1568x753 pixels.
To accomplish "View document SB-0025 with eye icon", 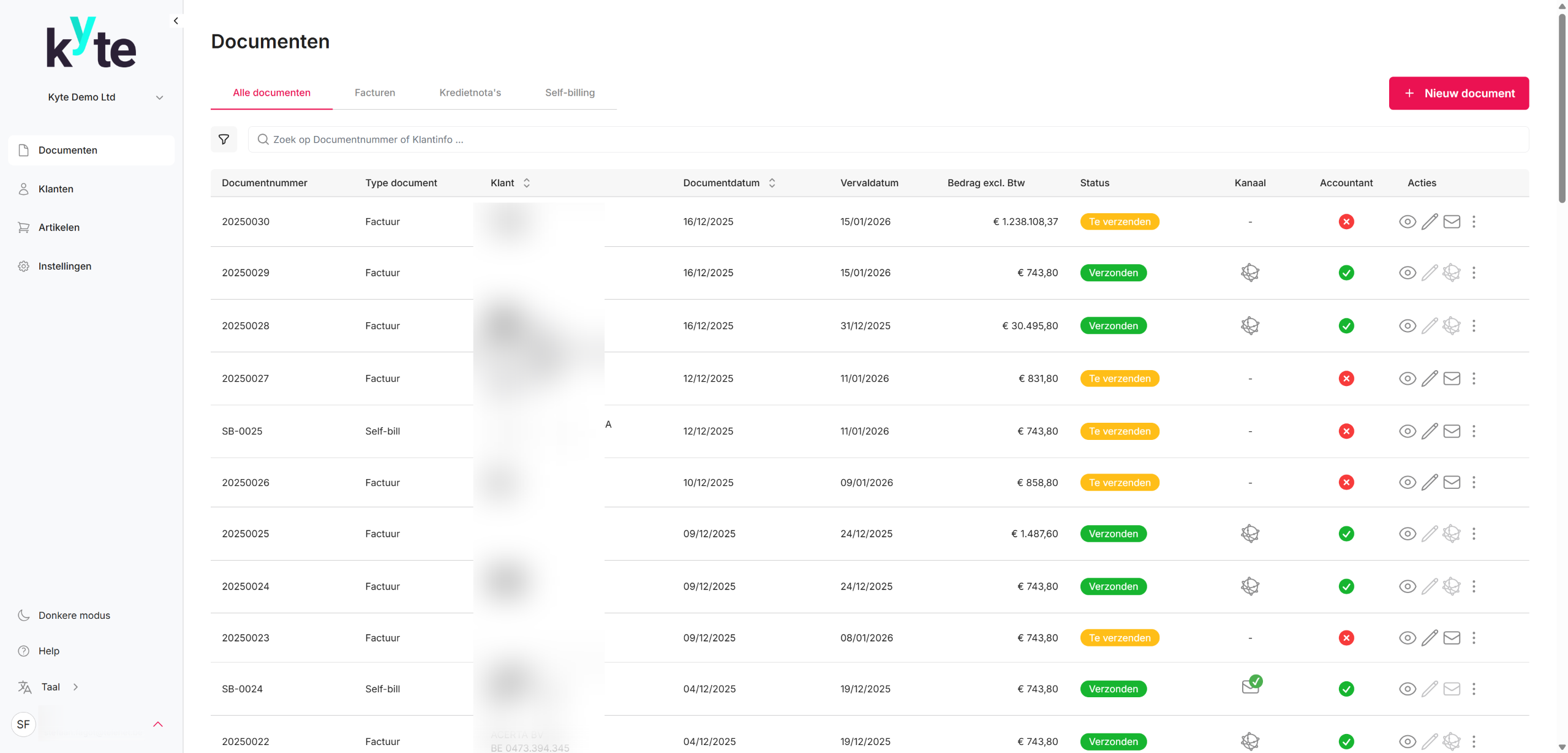I will [1407, 431].
